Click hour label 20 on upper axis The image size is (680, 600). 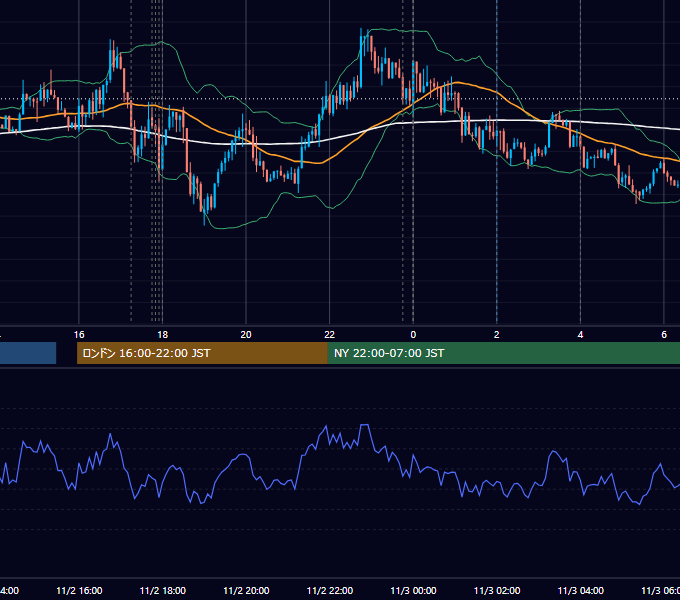(246, 335)
